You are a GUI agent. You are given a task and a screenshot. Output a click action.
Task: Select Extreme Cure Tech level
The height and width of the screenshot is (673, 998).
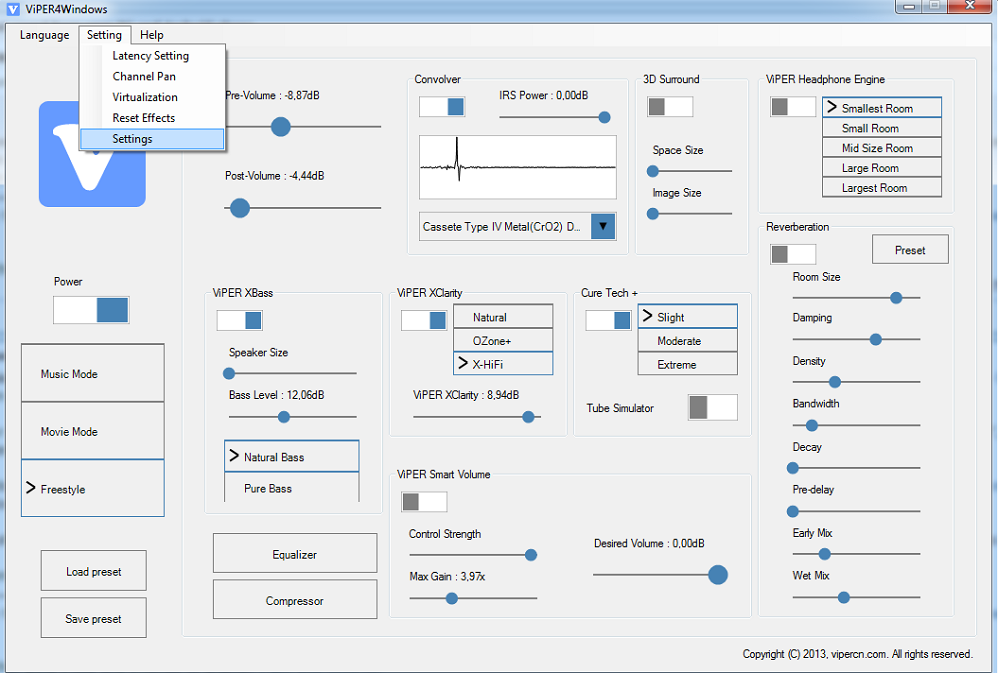(x=687, y=364)
